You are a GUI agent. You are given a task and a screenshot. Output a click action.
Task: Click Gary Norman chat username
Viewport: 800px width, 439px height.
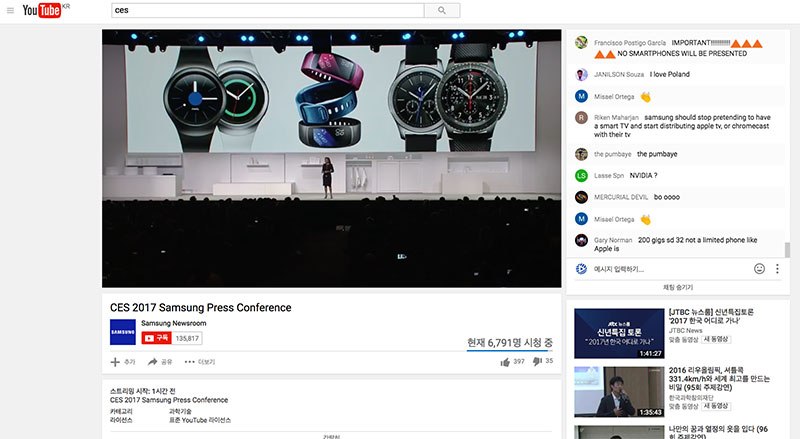[613, 240]
